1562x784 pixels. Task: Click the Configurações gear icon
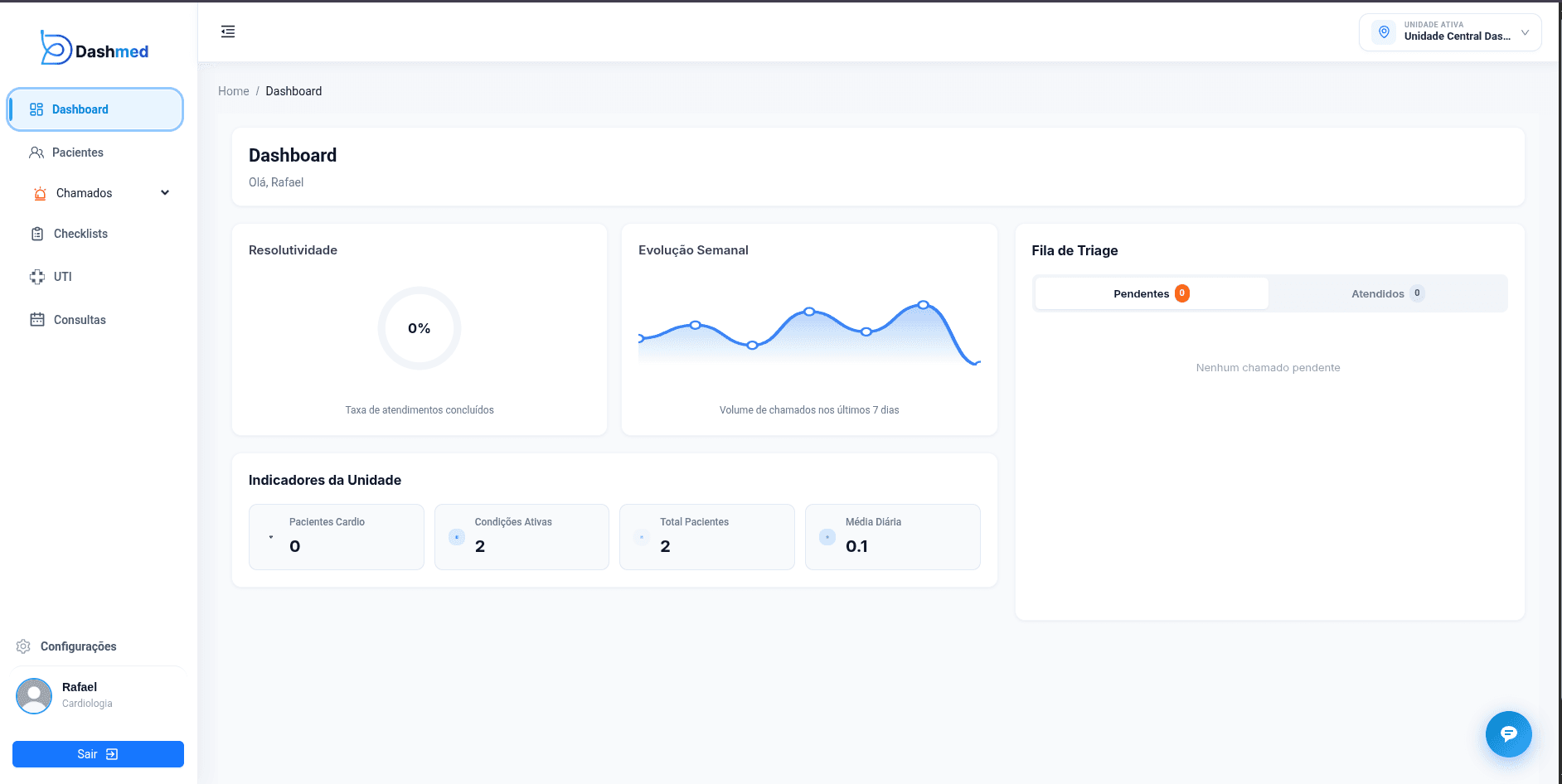[x=23, y=646]
